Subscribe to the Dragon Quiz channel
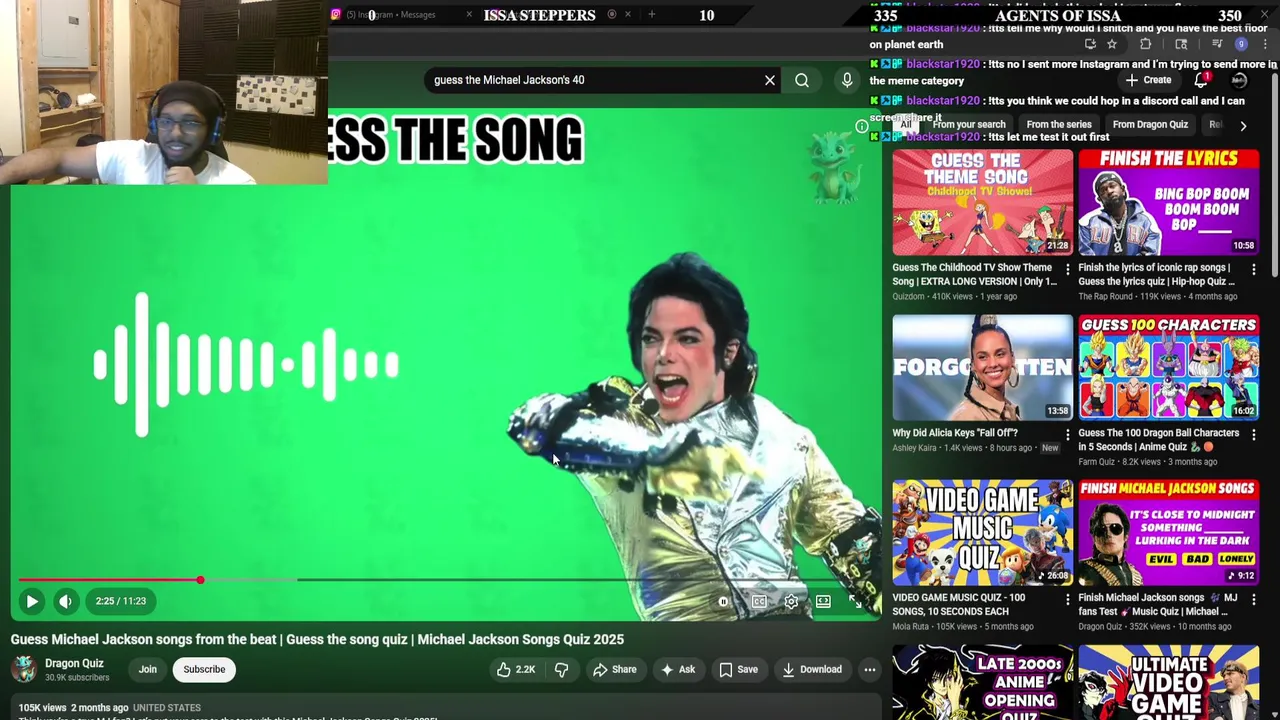This screenshot has width=1280, height=720. (204, 669)
